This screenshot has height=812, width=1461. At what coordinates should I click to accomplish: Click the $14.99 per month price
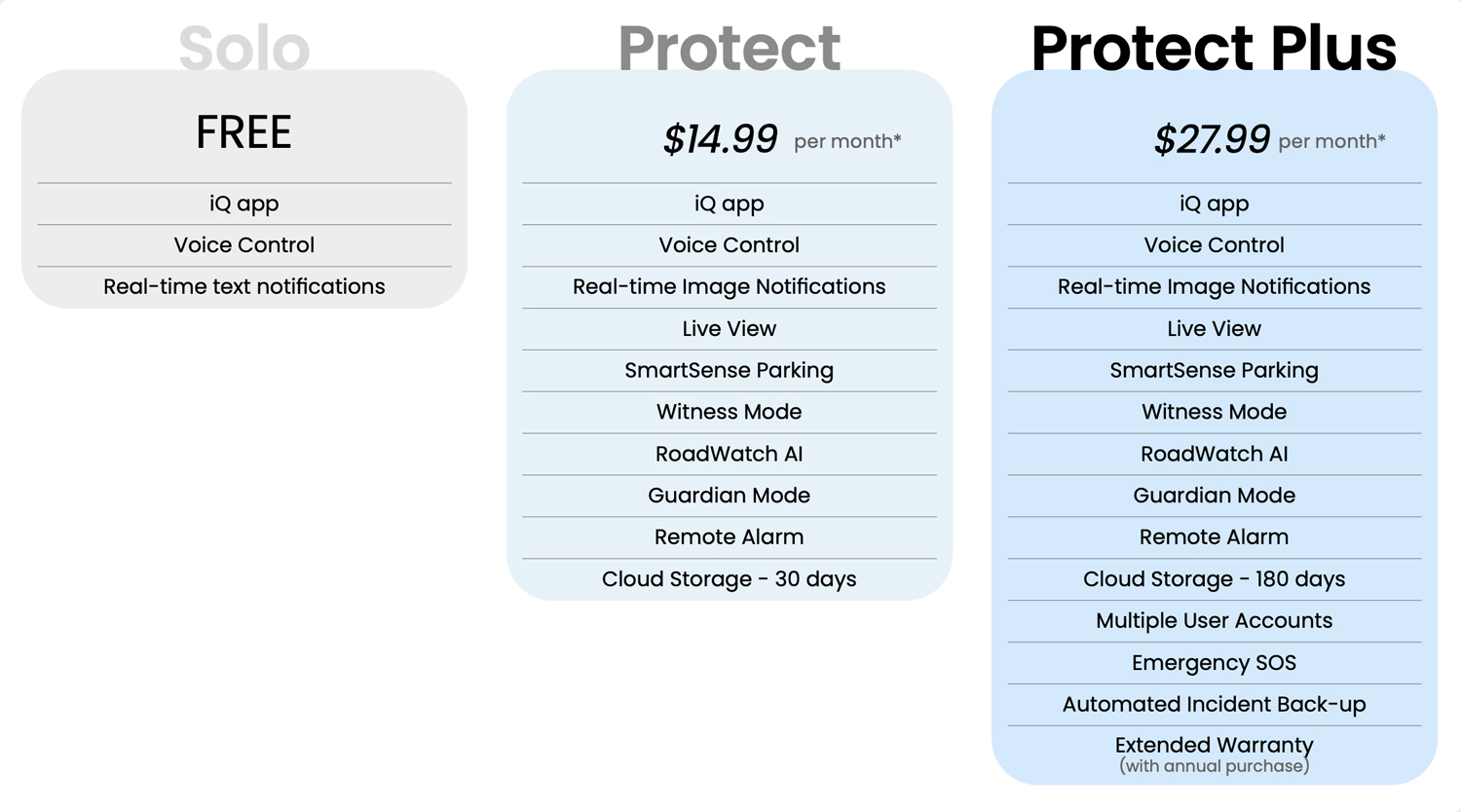click(721, 139)
